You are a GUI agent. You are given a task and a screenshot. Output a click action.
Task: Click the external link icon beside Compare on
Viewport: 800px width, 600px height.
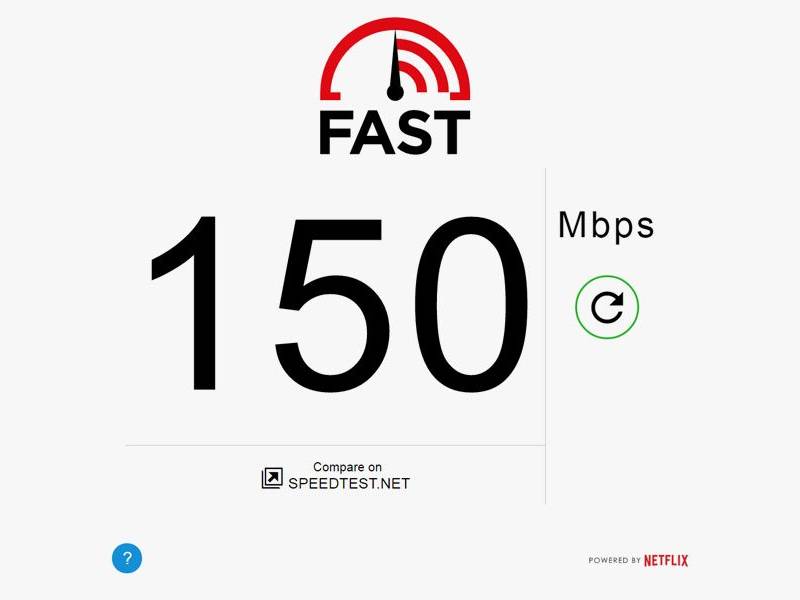pyautogui.click(x=272, y=478)
